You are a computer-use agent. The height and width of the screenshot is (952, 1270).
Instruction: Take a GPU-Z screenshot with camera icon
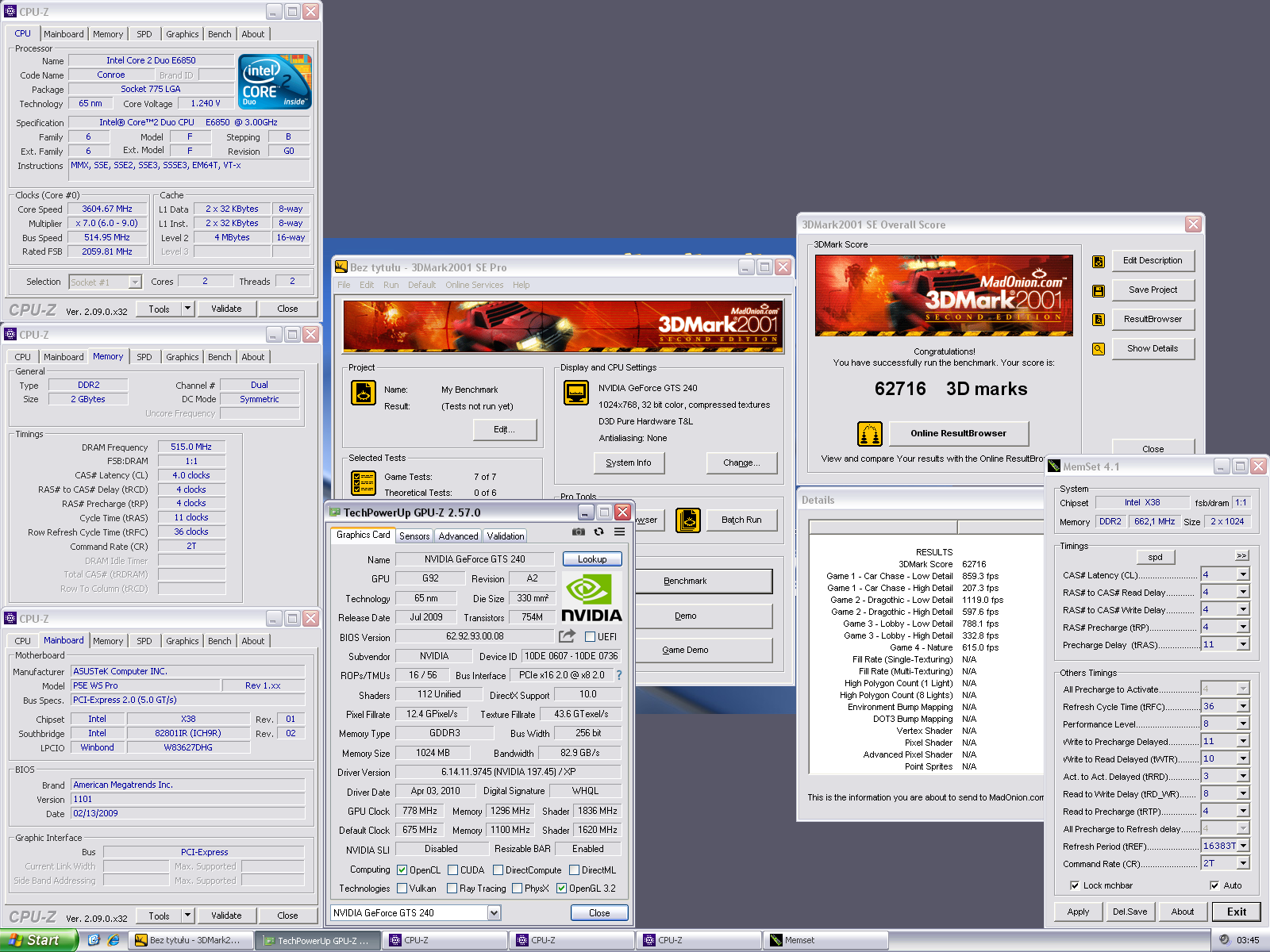click(x=579, y=532)
